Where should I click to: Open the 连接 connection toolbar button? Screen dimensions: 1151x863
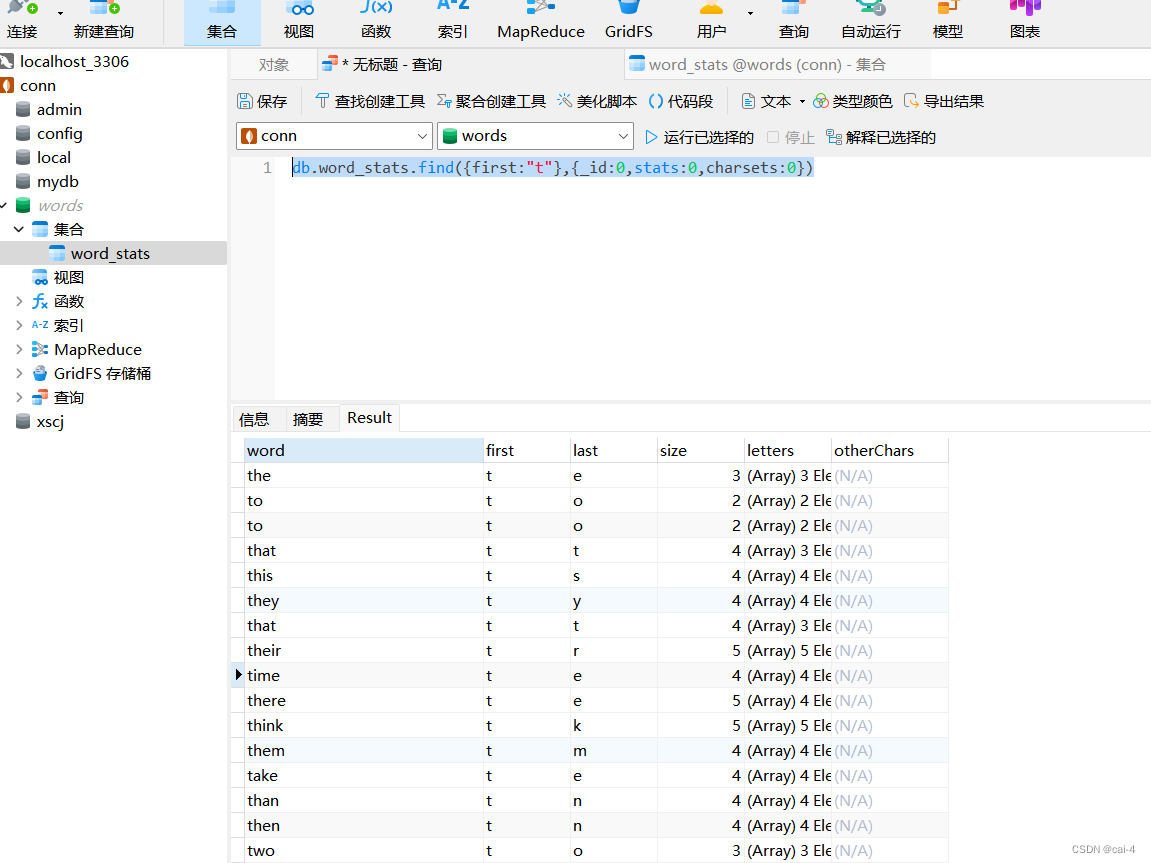coord(22,21)
